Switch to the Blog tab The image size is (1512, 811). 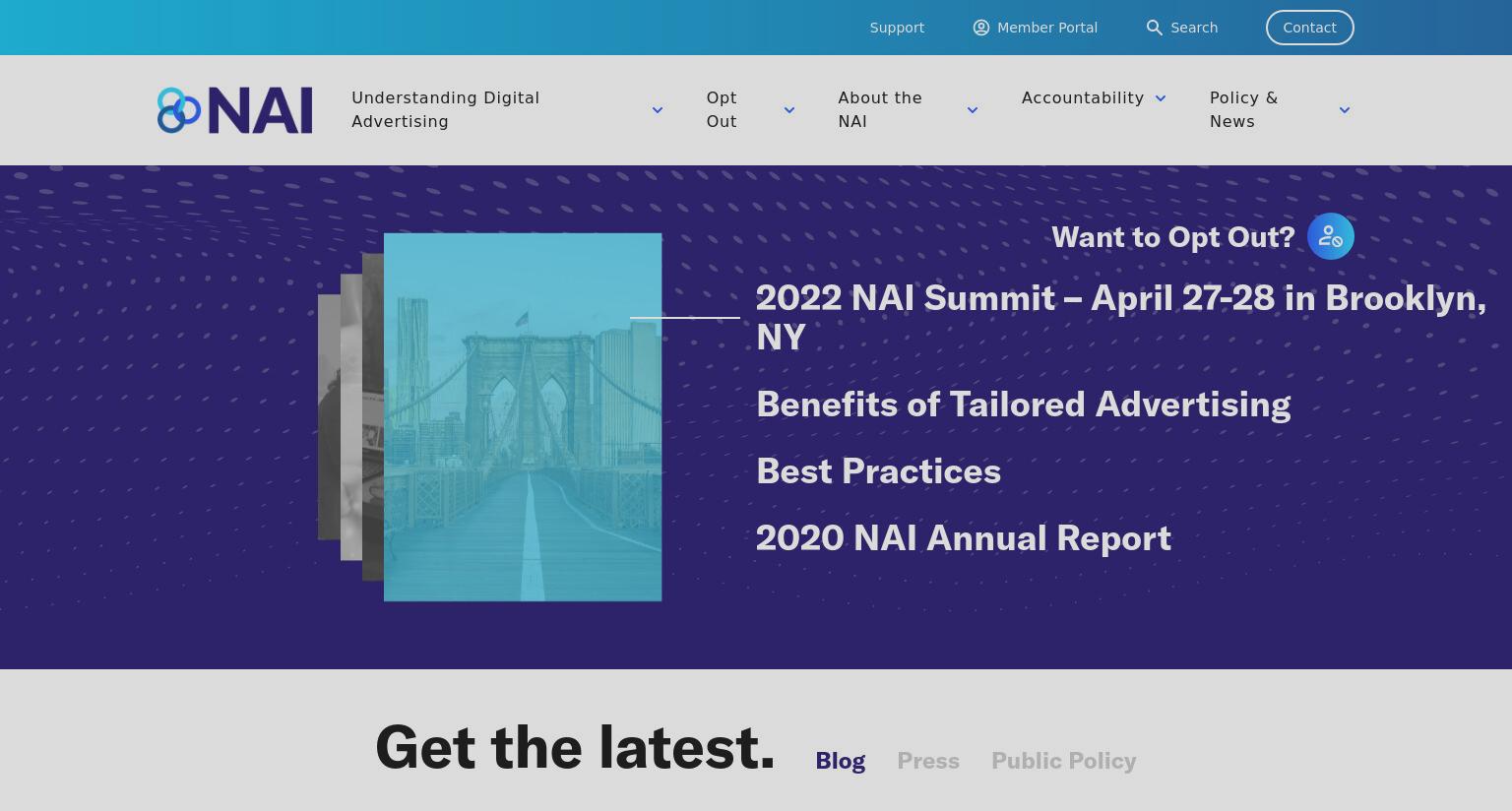pyautogui.click(x=840, y=761)
